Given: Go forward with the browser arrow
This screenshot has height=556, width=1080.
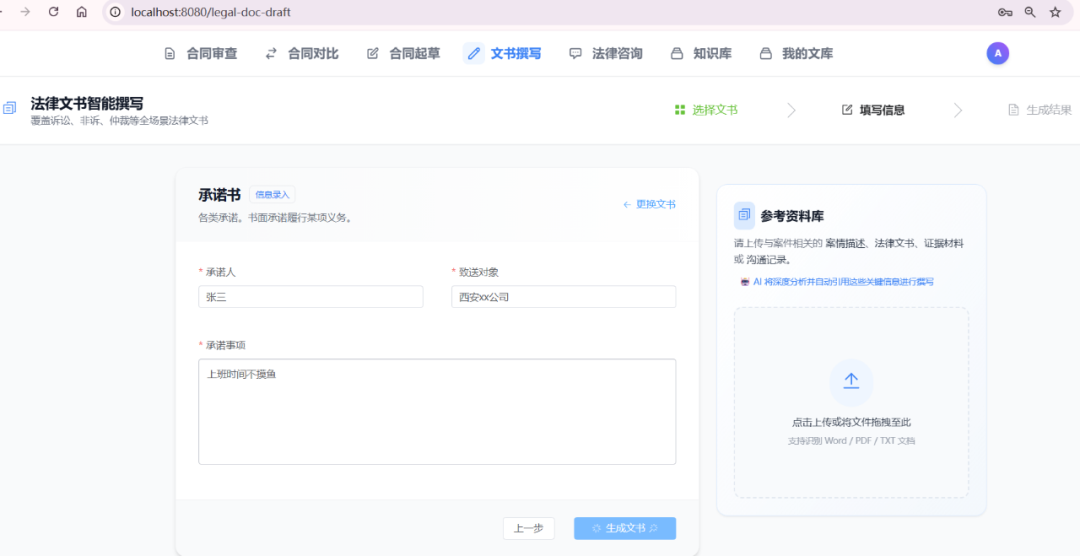Looking at the screenshot, I should tap(25, 12).
